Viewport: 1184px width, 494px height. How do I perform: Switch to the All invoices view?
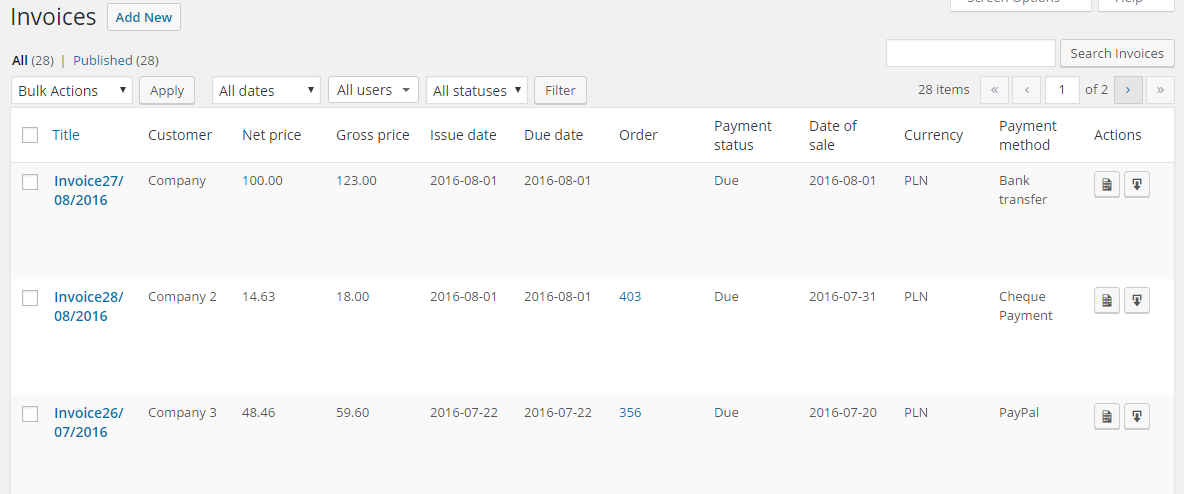coord(20,60)
